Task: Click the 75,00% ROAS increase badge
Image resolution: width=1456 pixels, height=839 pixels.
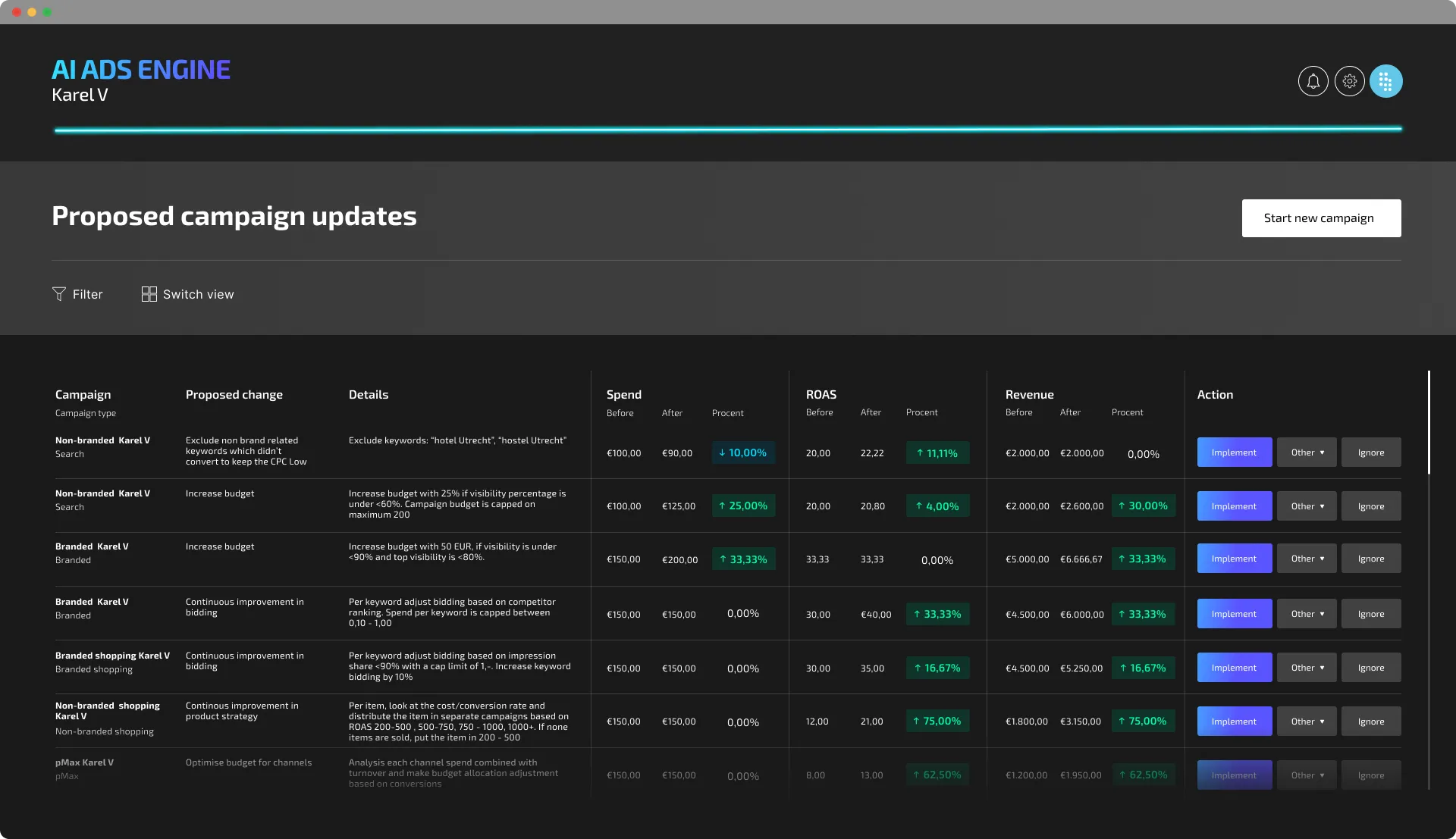Action: (x=937, y=722)
